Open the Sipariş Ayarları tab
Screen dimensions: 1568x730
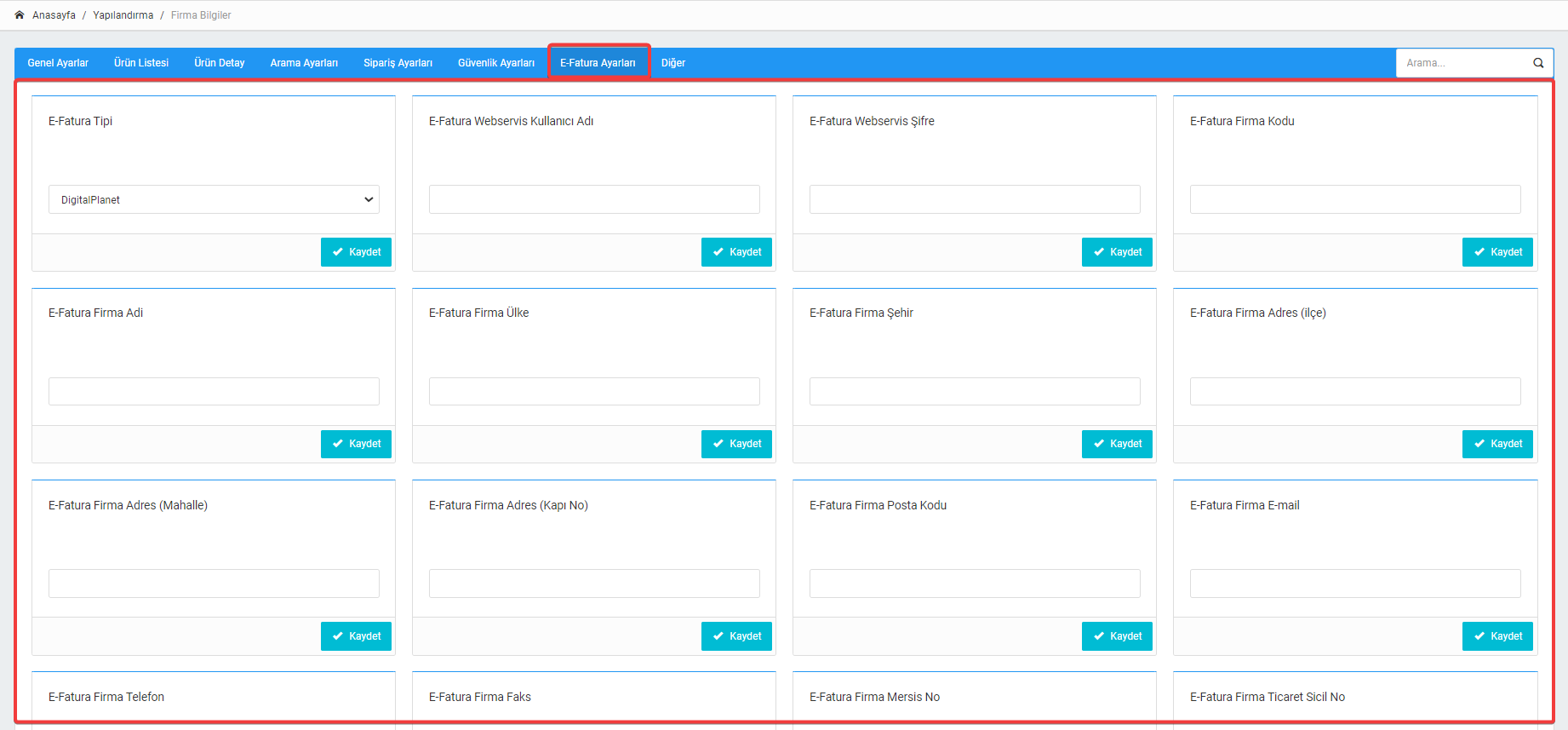(398, 63)
